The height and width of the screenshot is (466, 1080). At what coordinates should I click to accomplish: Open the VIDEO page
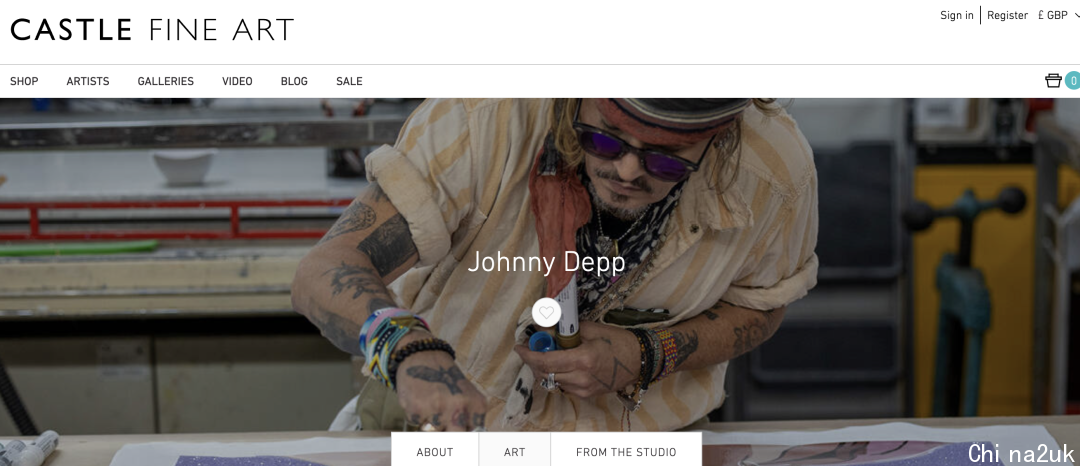pyautogui.click(x=237, y=81)
